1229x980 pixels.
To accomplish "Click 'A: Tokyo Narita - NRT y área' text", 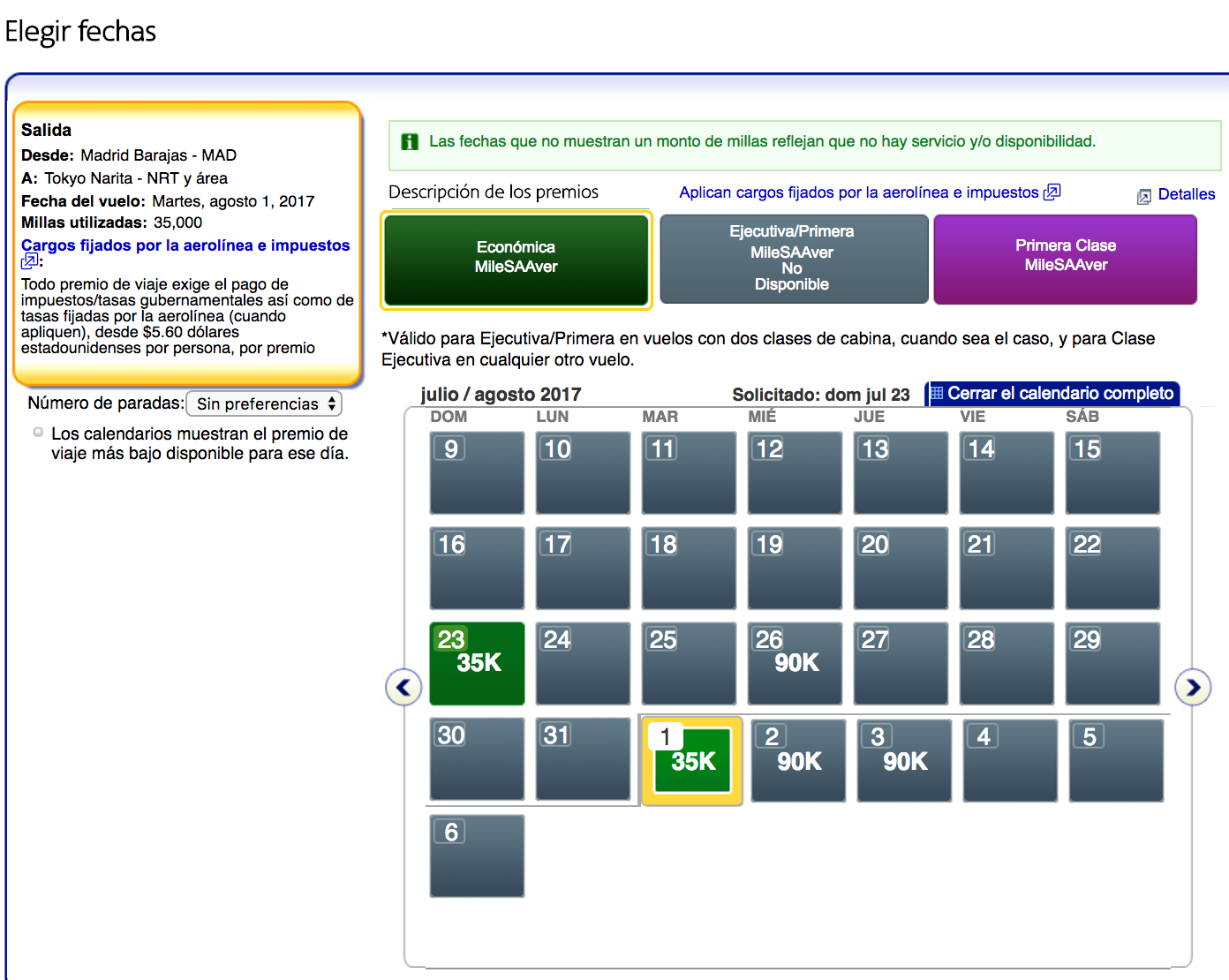I will point(124,178).
